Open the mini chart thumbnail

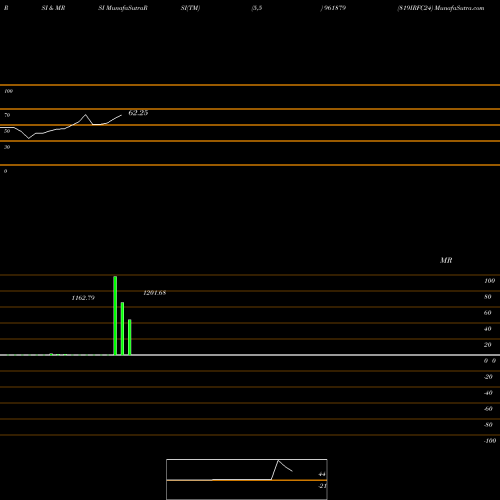247,479
